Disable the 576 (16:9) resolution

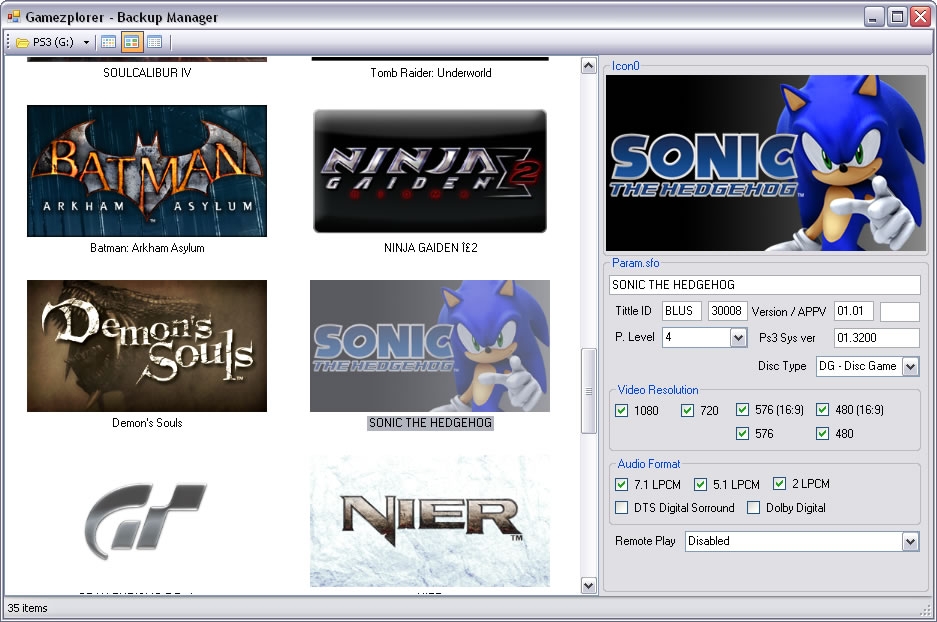click(742, 409)
